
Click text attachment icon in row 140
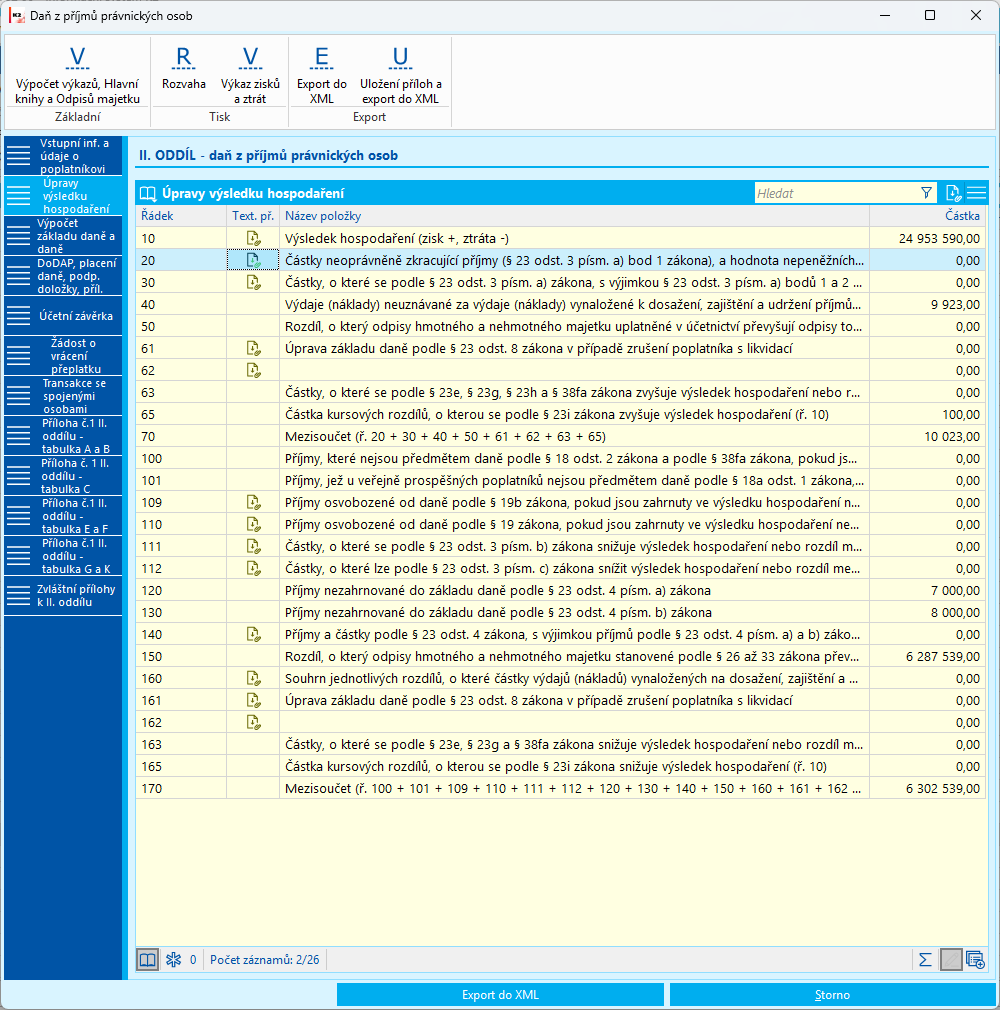coord(253,634)
